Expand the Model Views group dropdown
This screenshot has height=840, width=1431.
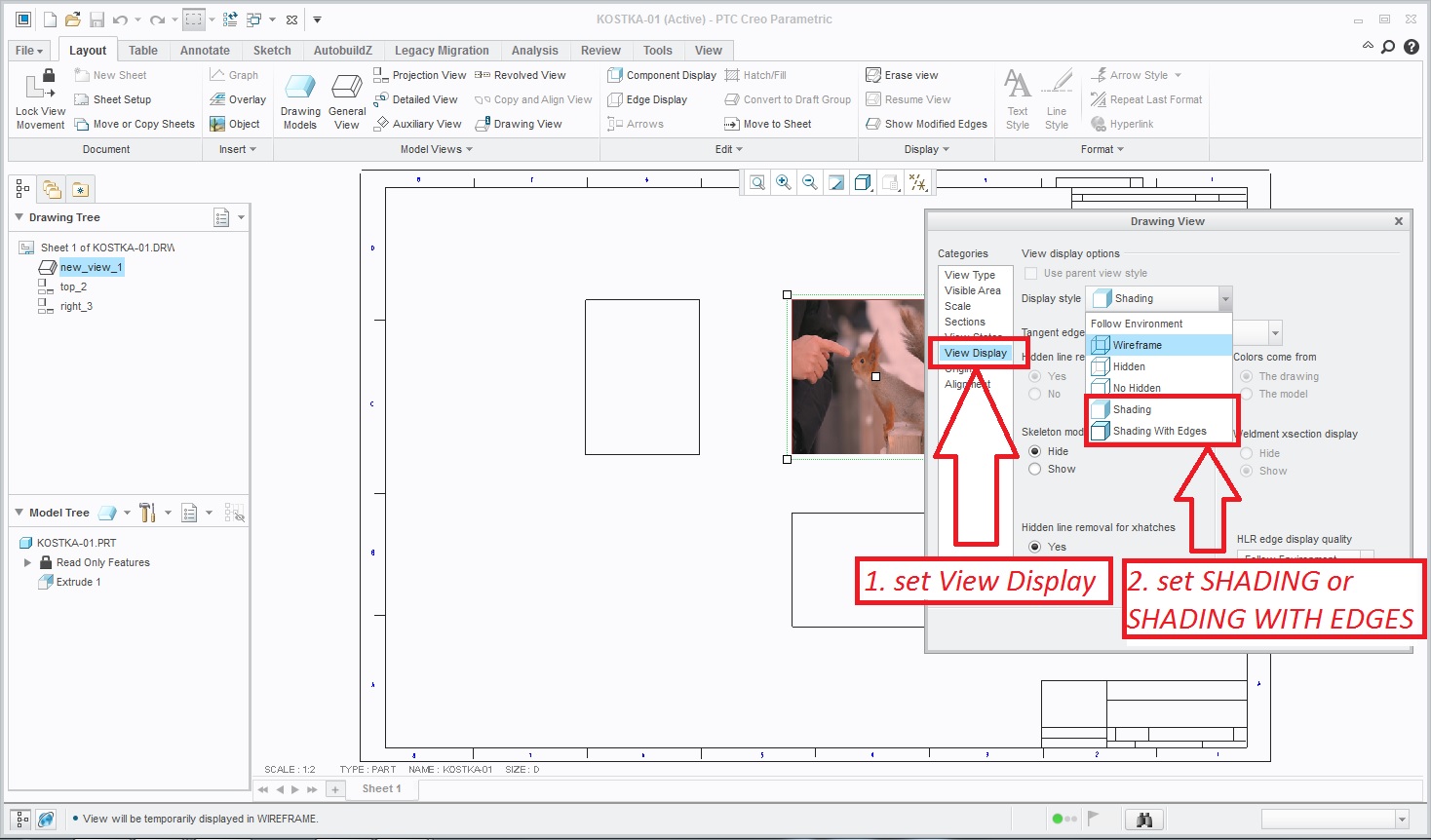436,149
